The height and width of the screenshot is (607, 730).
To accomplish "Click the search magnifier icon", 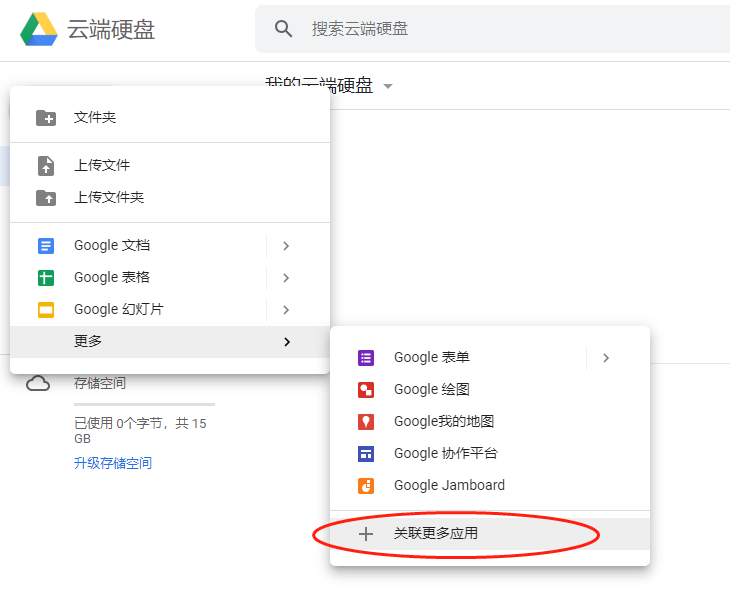I will point(283,29).
